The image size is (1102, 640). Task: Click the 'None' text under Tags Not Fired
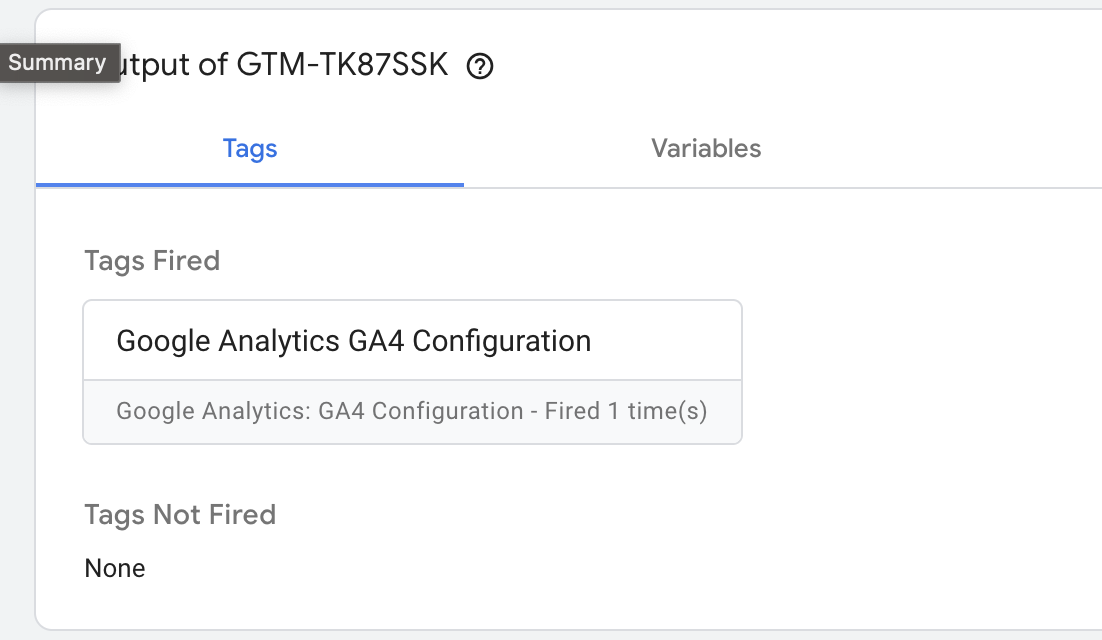(115, 569)
